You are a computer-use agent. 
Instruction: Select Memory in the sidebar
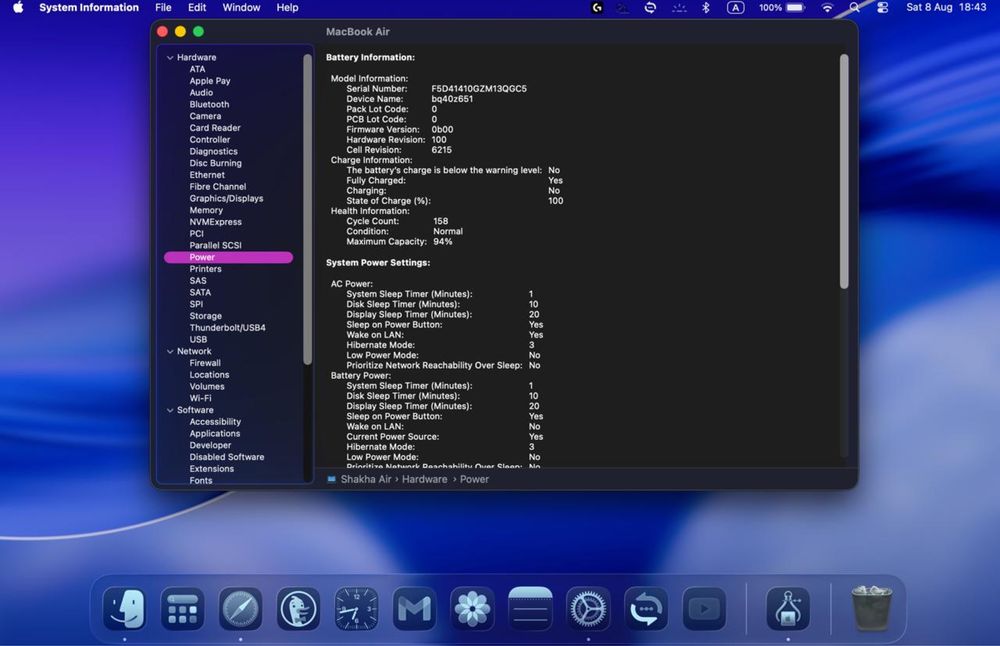[206, 210]
